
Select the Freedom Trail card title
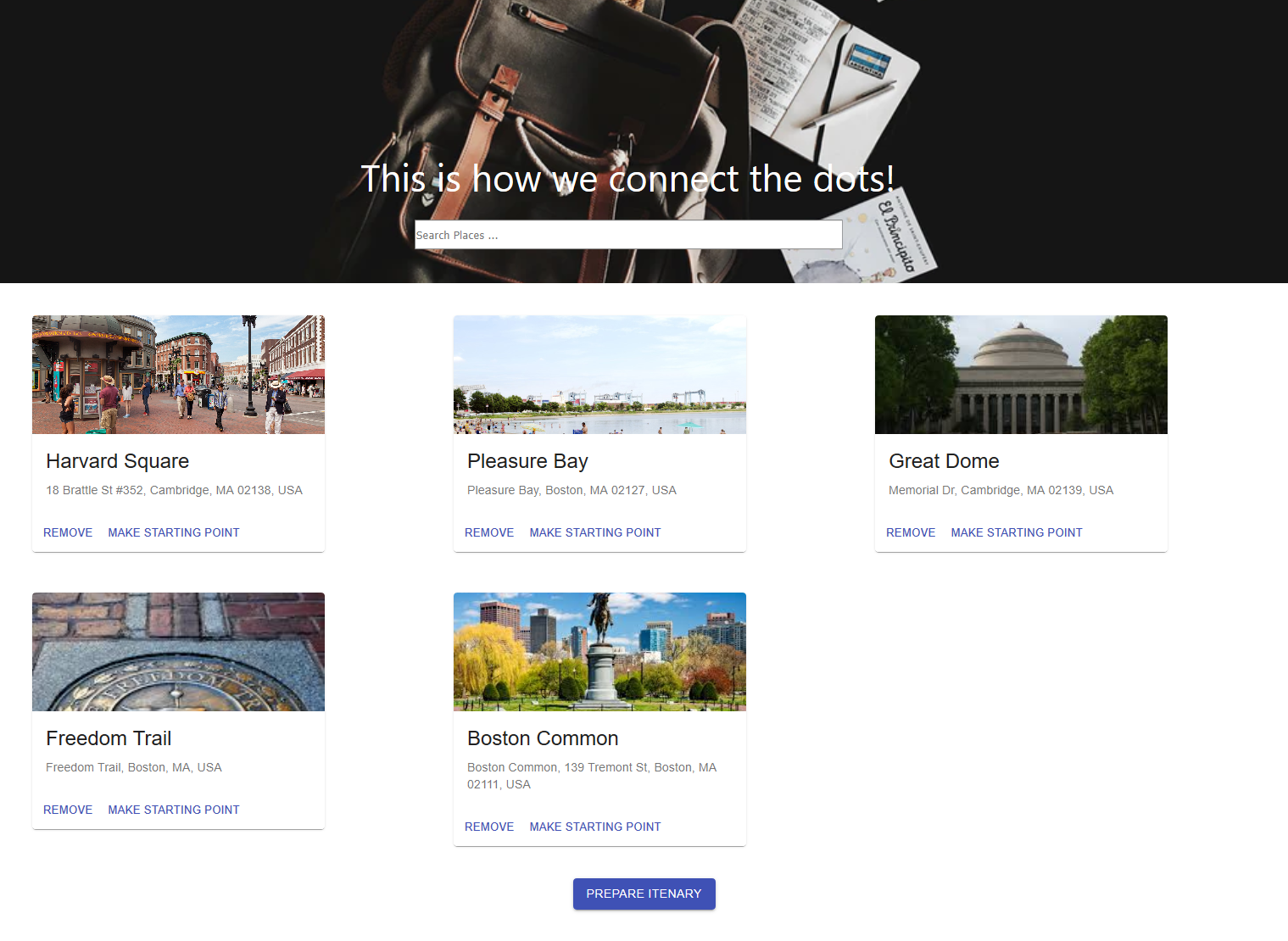click(109, 738)
